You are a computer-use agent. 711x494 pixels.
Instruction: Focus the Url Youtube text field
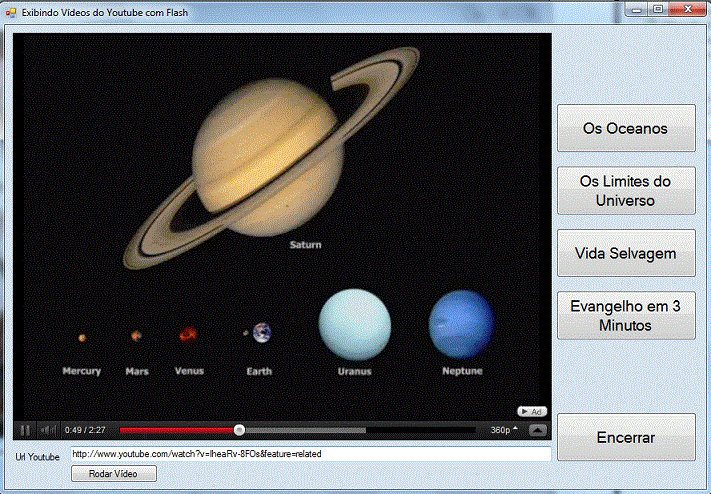coord(311,454)
